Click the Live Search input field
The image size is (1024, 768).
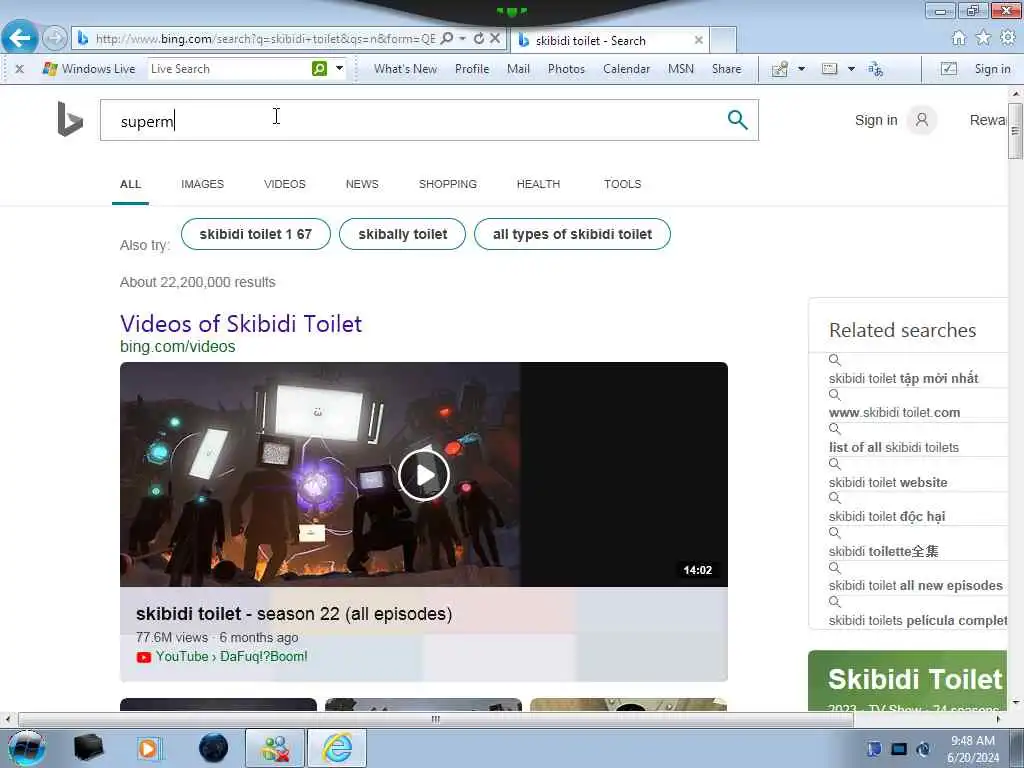(229, 69)
